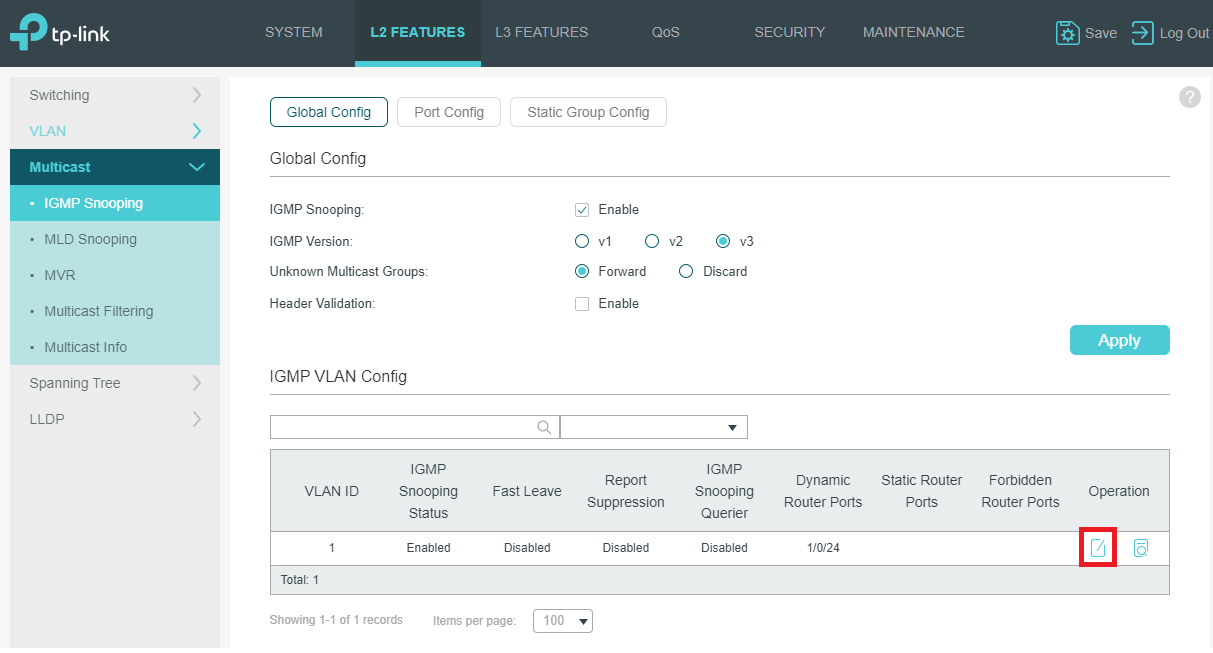The image size is (1213, 653).
Task: Open the Items per page dropdown
Action: click(x=563, y=621)
